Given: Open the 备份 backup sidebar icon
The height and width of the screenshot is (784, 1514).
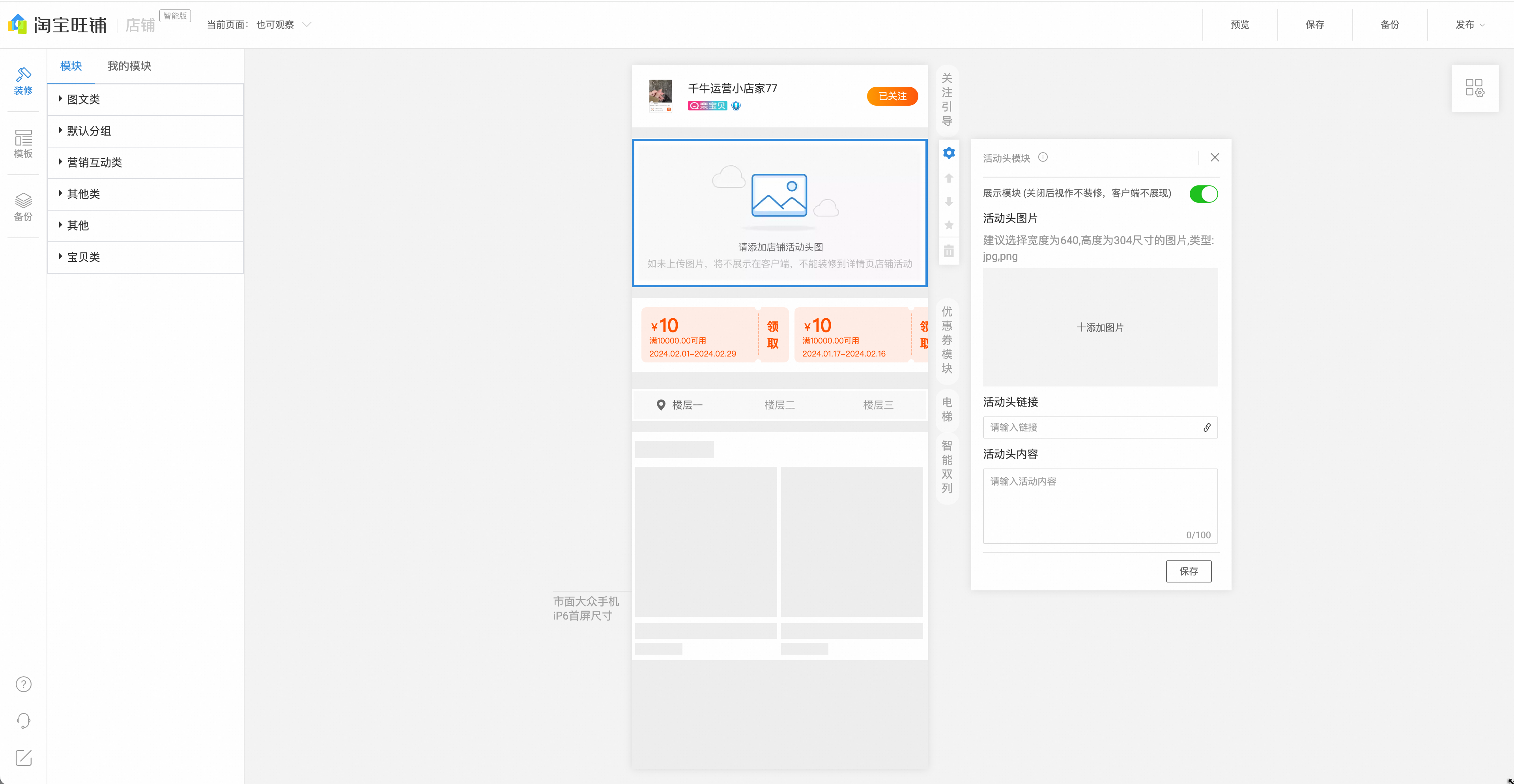Looking at the screenshot, I should [x=23, y=207].
